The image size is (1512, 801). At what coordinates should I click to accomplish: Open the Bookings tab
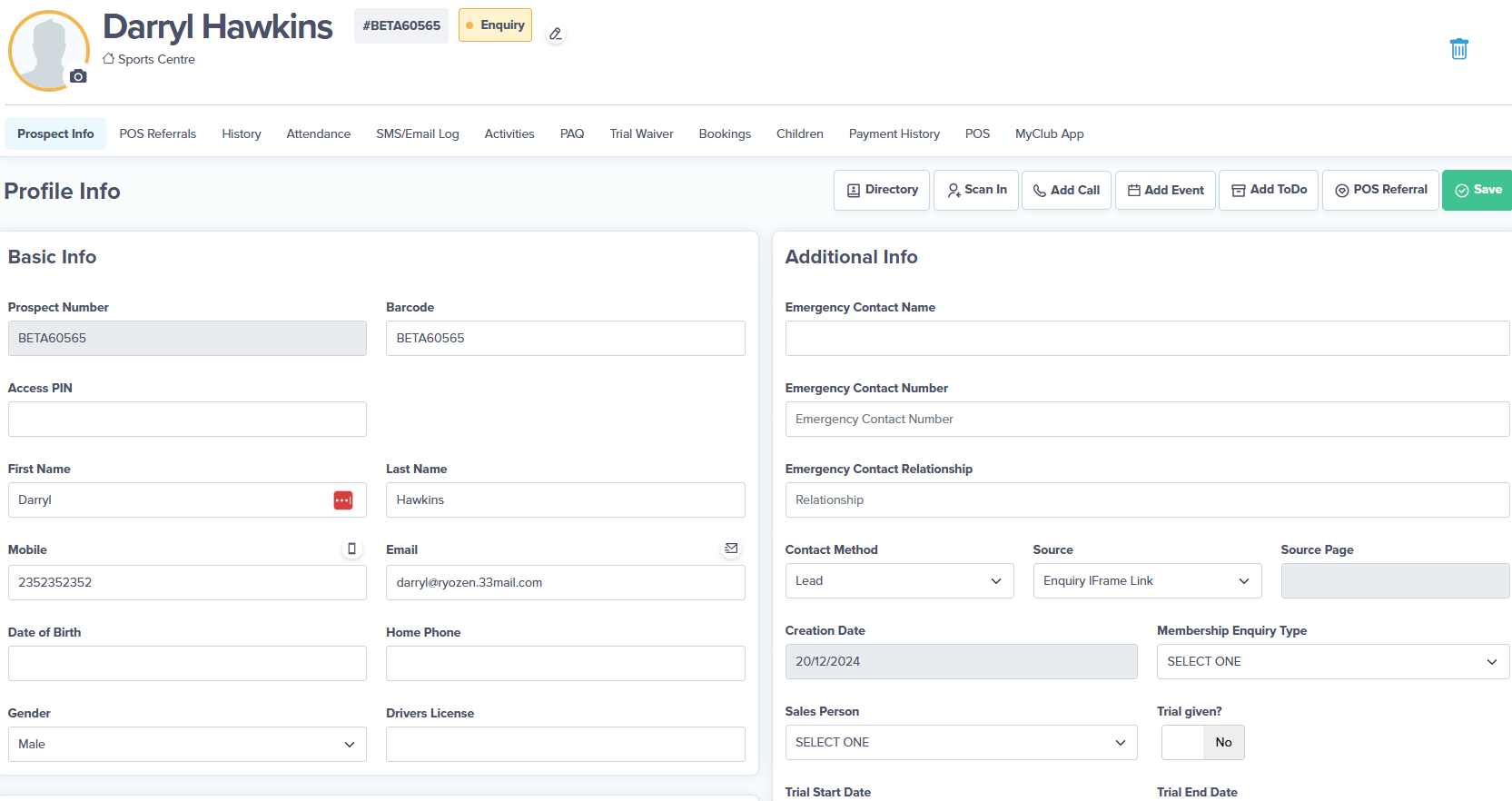pyautogui.click(x=725, y=133)
